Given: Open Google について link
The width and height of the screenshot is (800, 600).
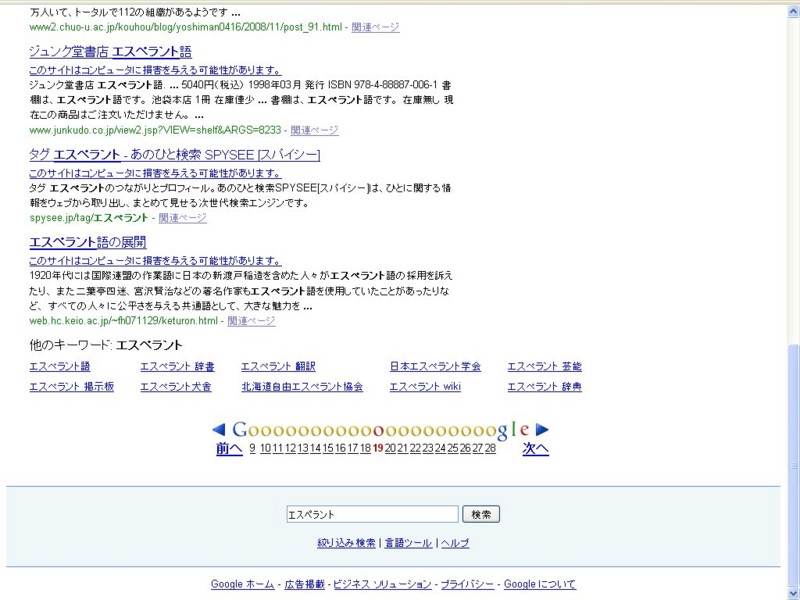Looking at the screenshot, I should (x=540, y=584).
